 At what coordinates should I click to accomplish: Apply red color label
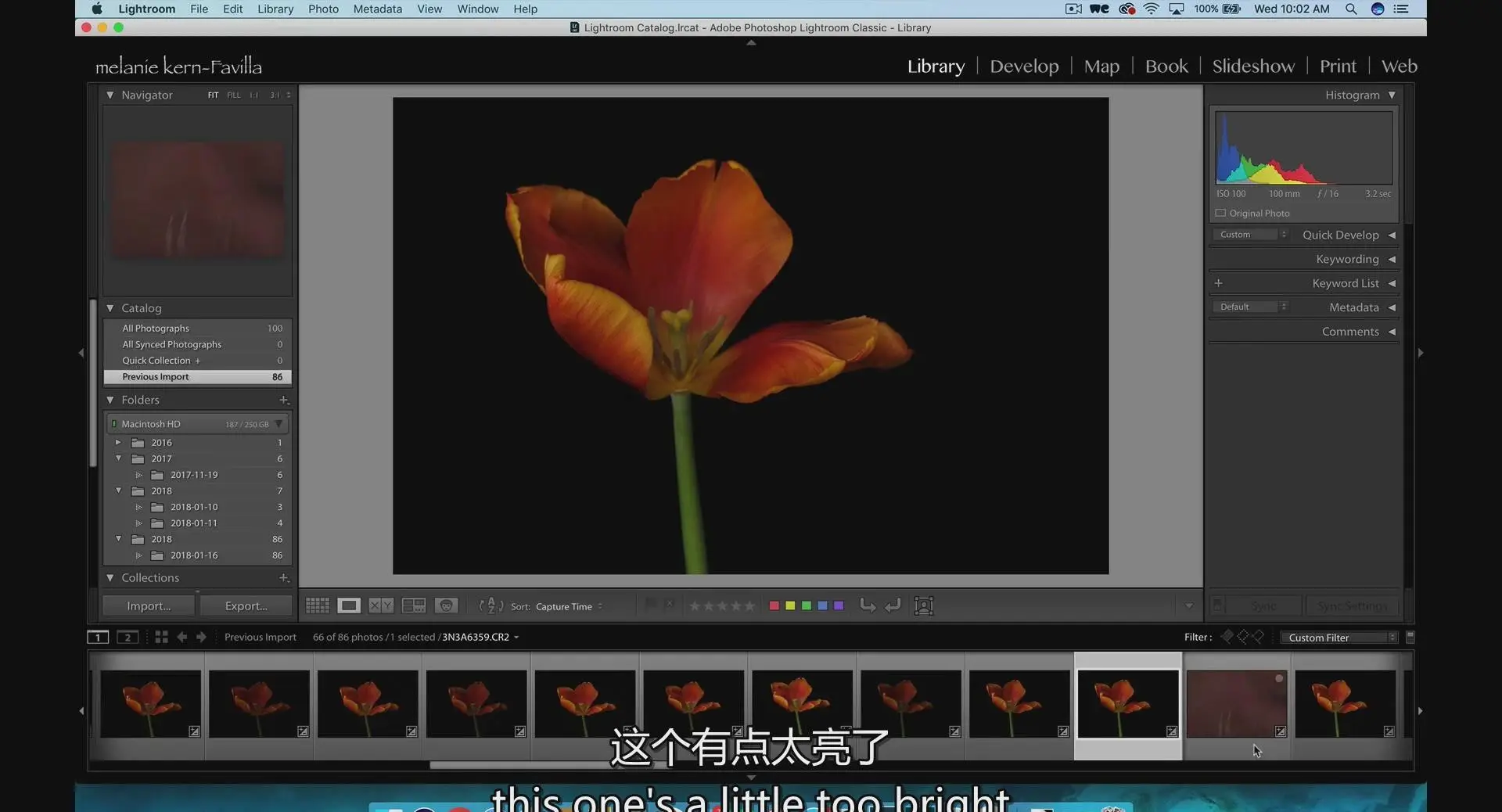click(774, 605)
